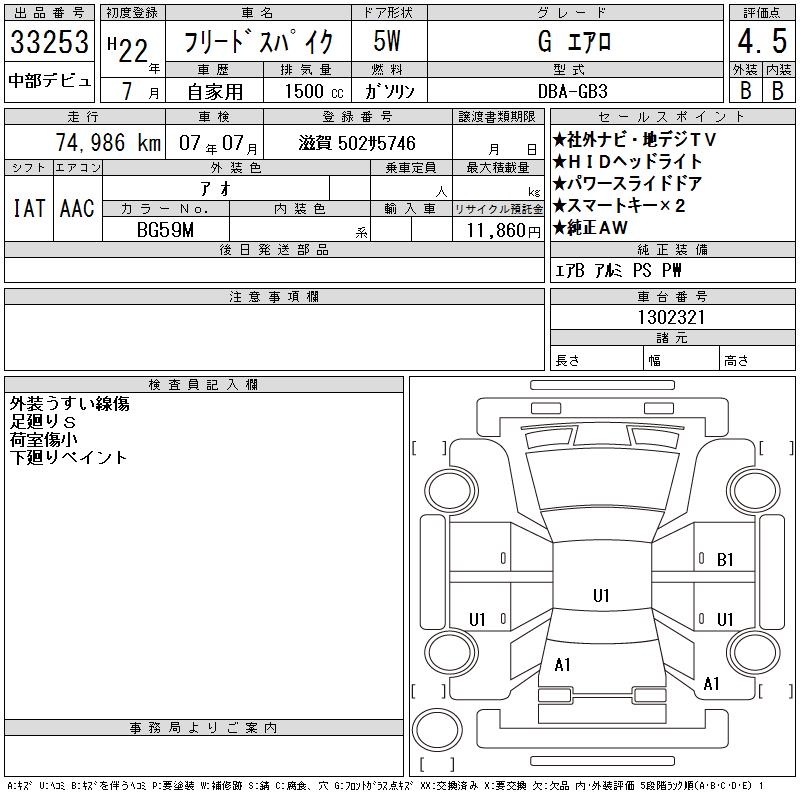This screenshot has width=800, height=800.
Task: Click the empty 注意事項欄 notes box
Action: pos(274,337)
